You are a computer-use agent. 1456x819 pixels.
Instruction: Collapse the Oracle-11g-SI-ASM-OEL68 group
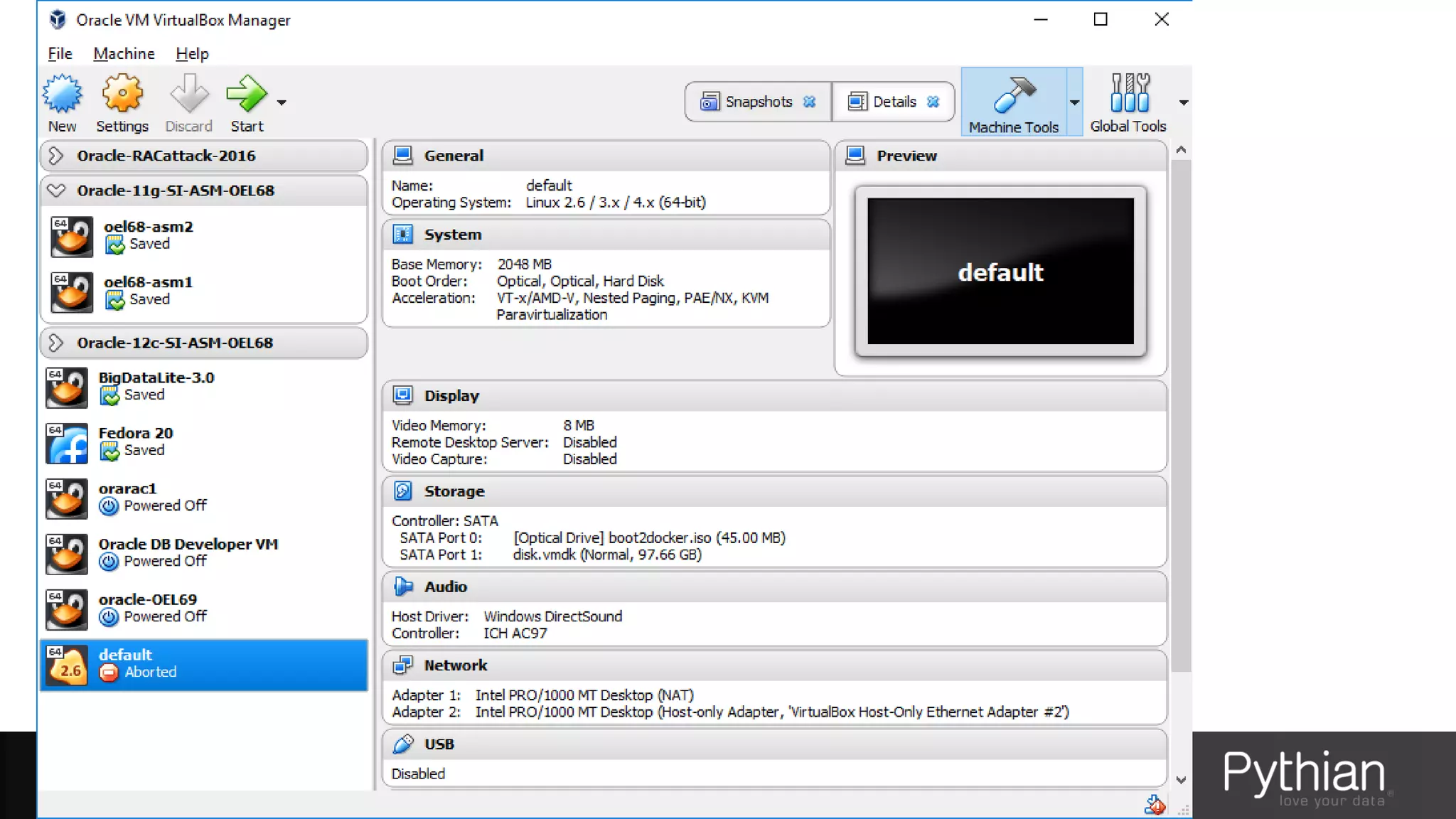56,191
